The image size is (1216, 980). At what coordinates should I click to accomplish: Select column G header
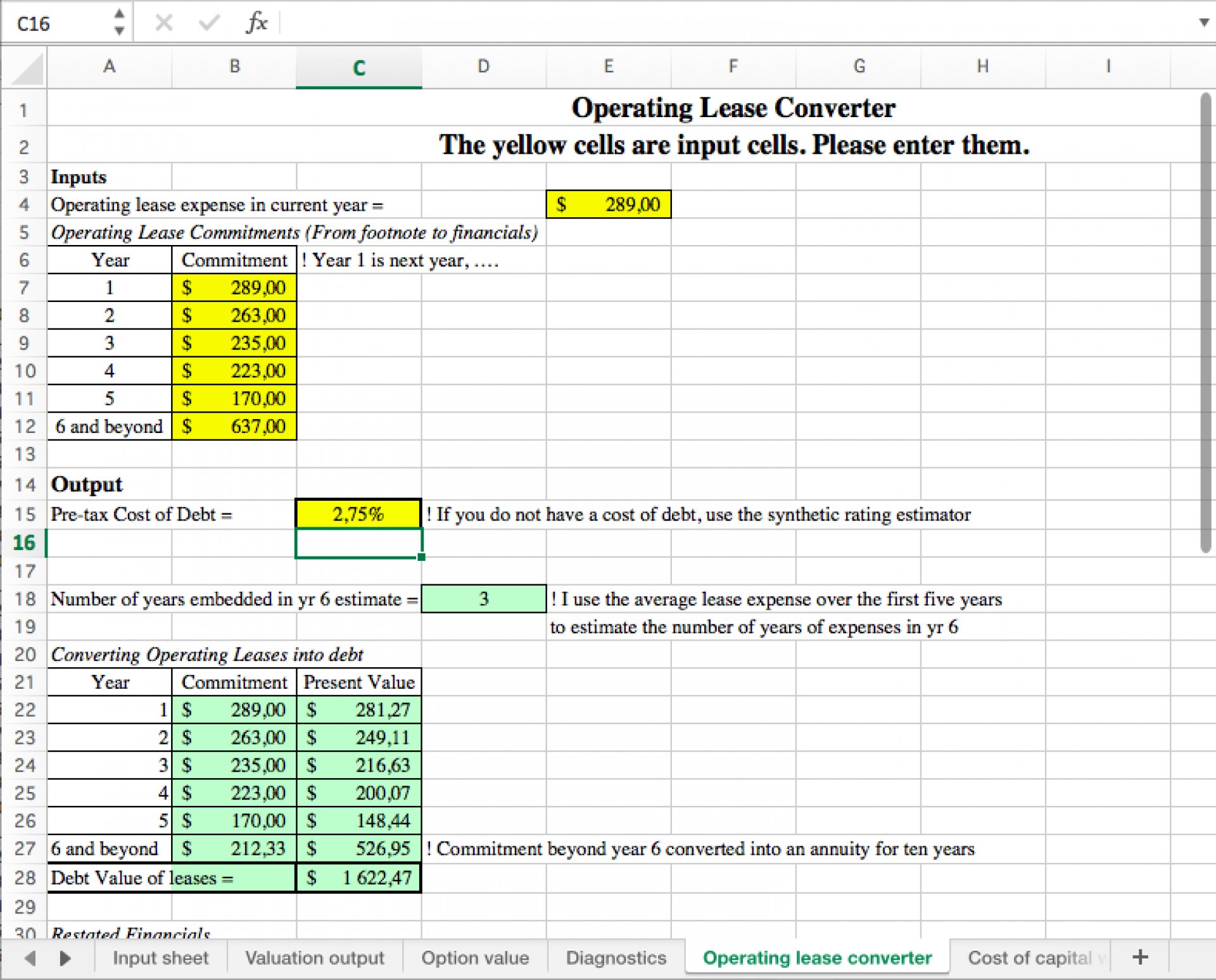pyautogui.click(x=858, y=66)
